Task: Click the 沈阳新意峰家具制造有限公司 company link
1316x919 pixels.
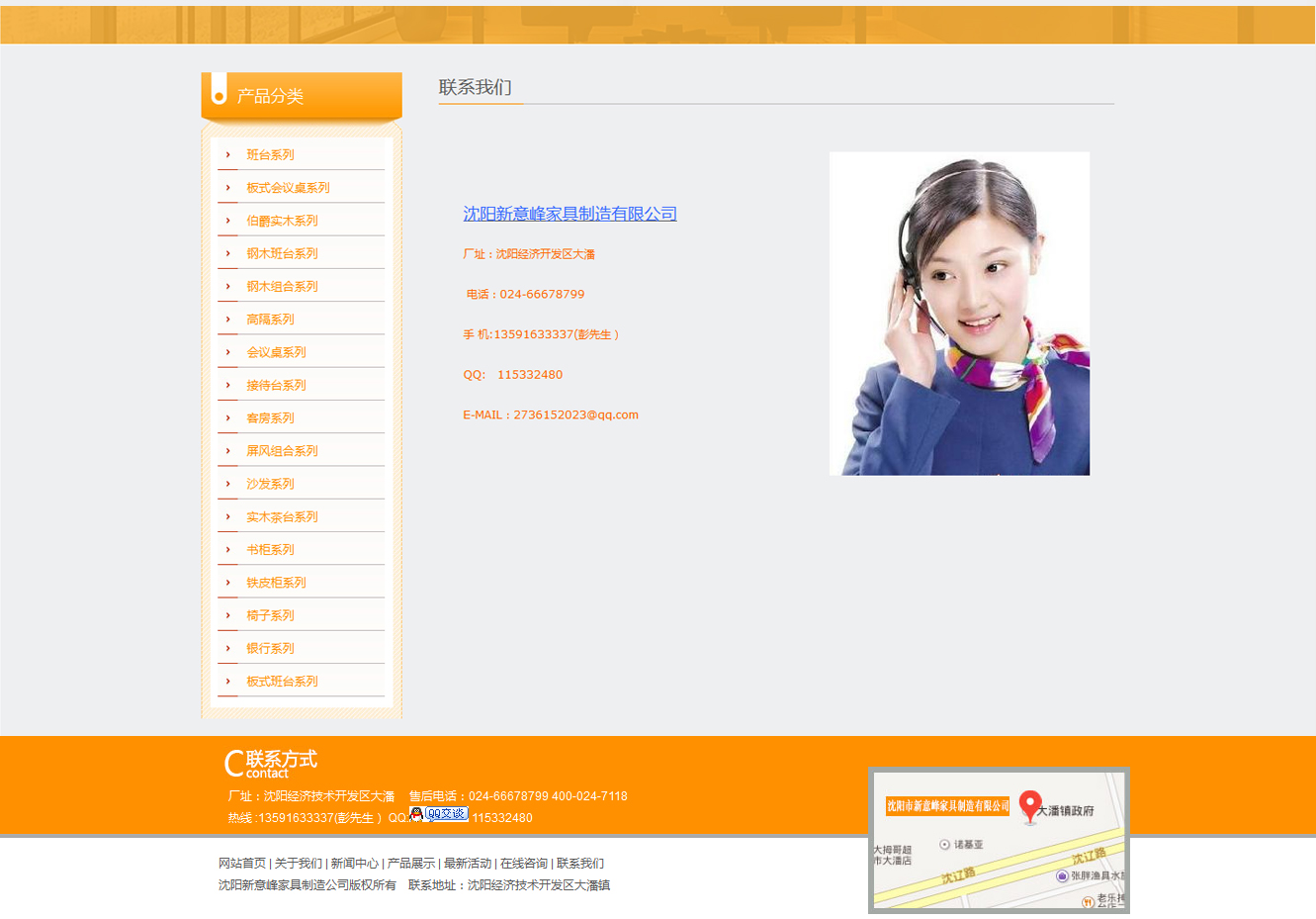Action: coord(570,214)
